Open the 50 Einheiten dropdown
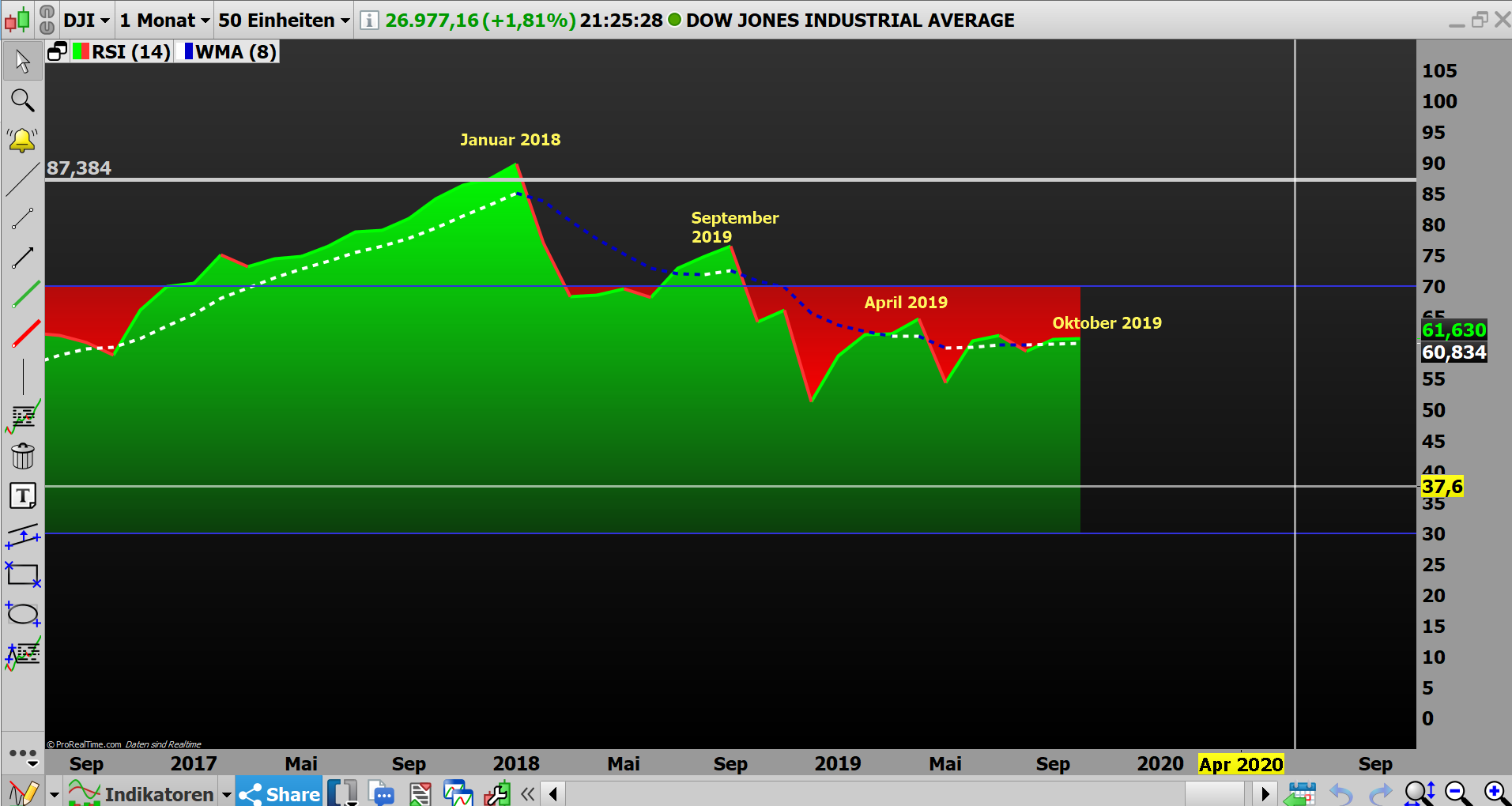1512x806 pixels. tap(282, 20)
